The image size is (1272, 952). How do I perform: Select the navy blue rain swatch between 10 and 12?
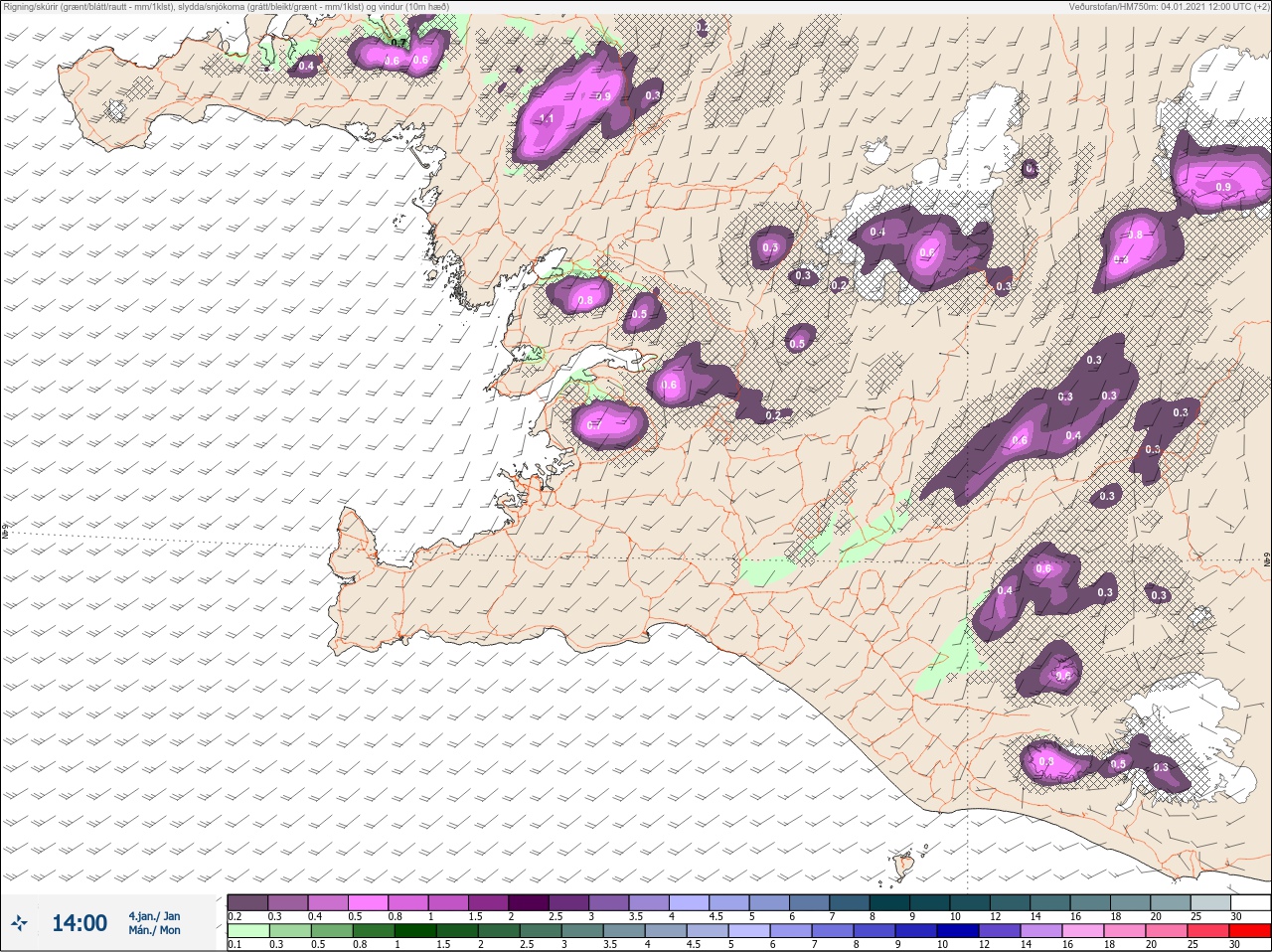click(x=958, y=931)
